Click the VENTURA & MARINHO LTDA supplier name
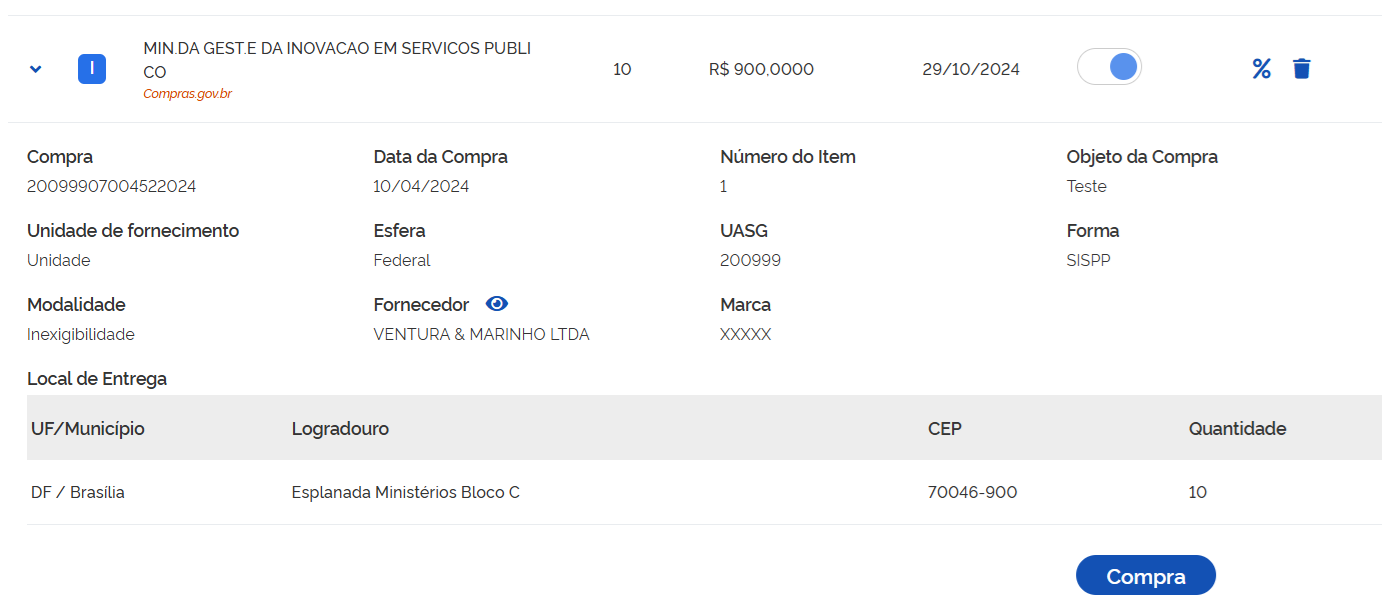 [481, 334]
